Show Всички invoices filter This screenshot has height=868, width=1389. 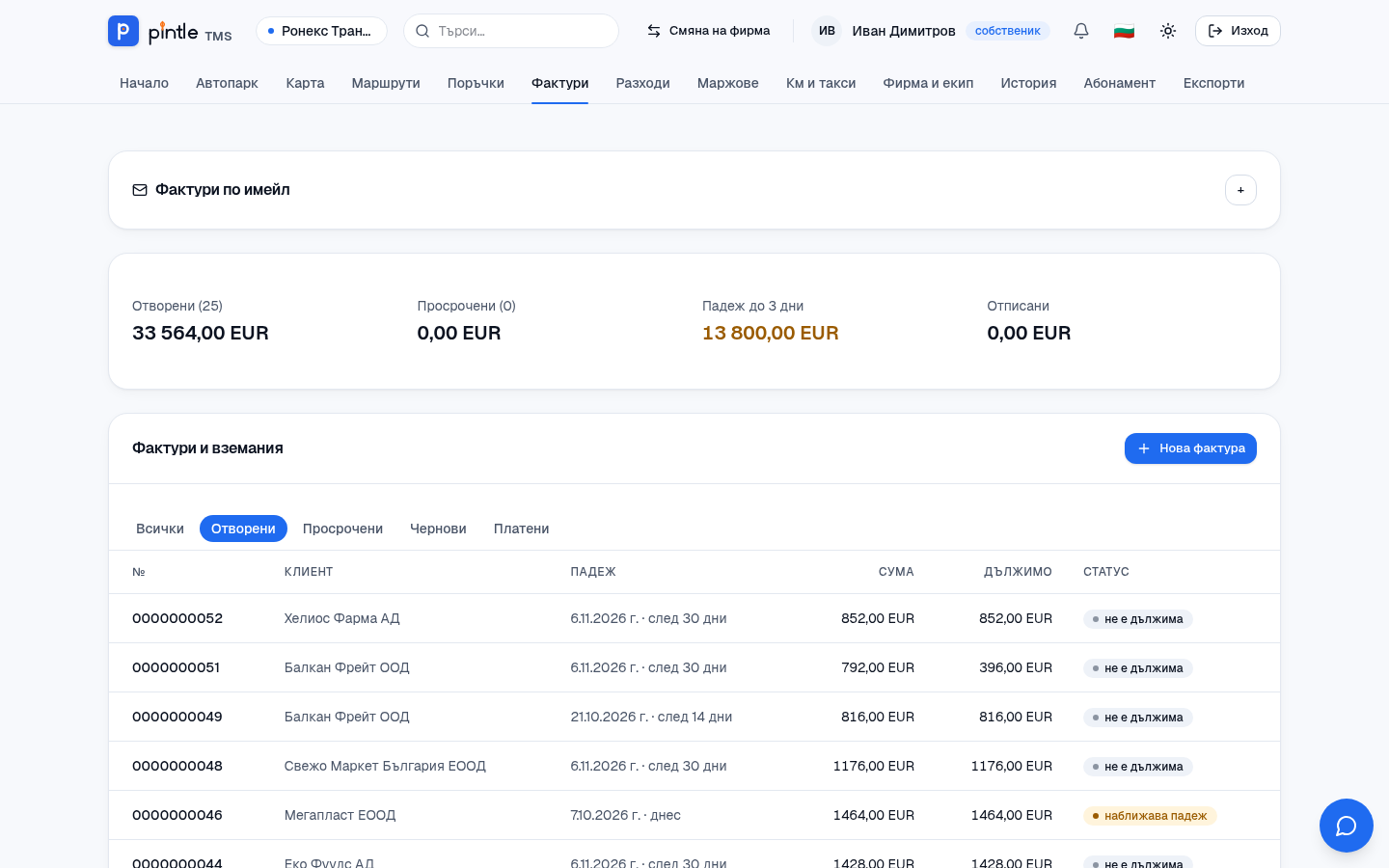tap(160, 529)
